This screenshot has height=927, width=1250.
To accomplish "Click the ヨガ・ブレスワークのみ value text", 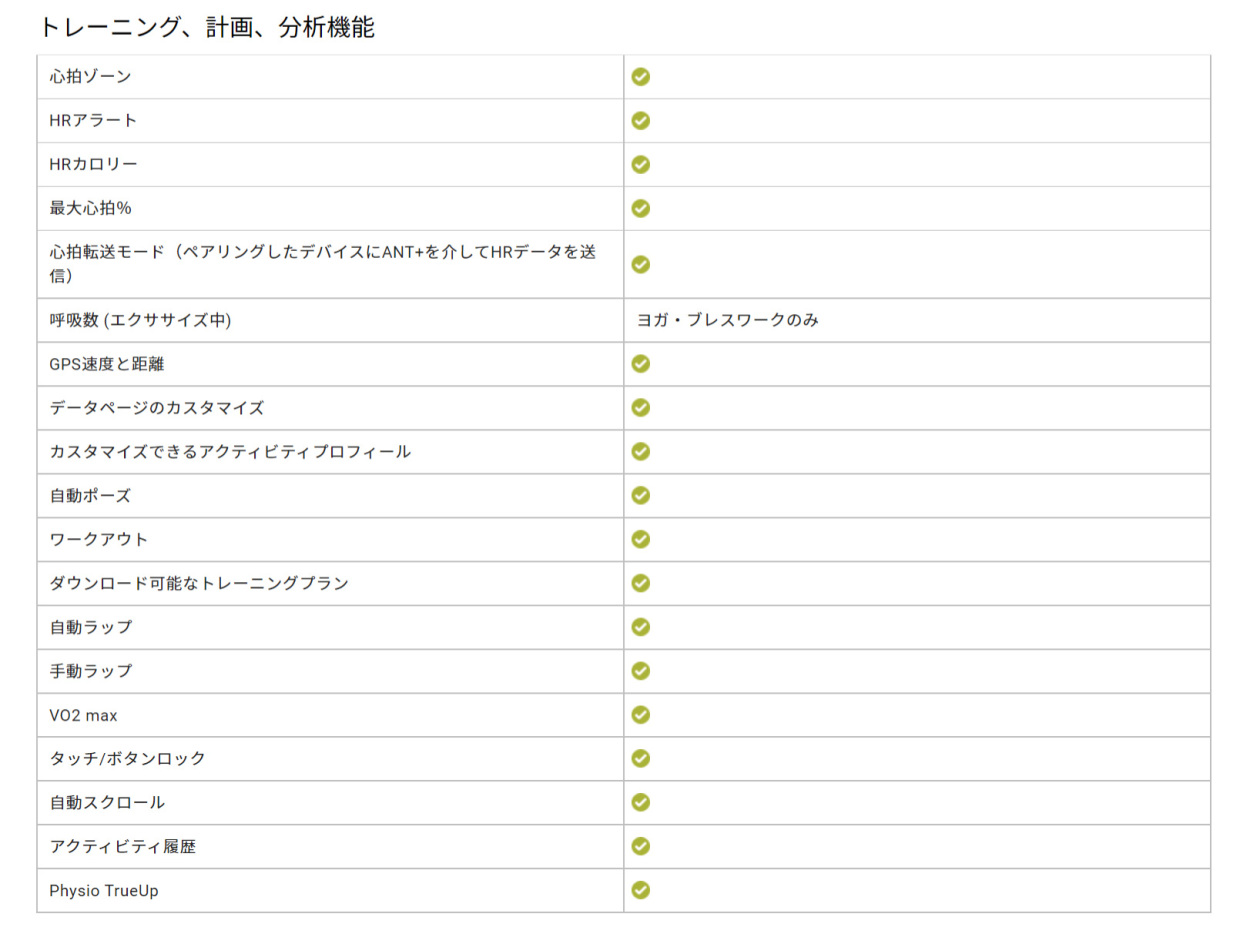I will (x=728, y=321).
